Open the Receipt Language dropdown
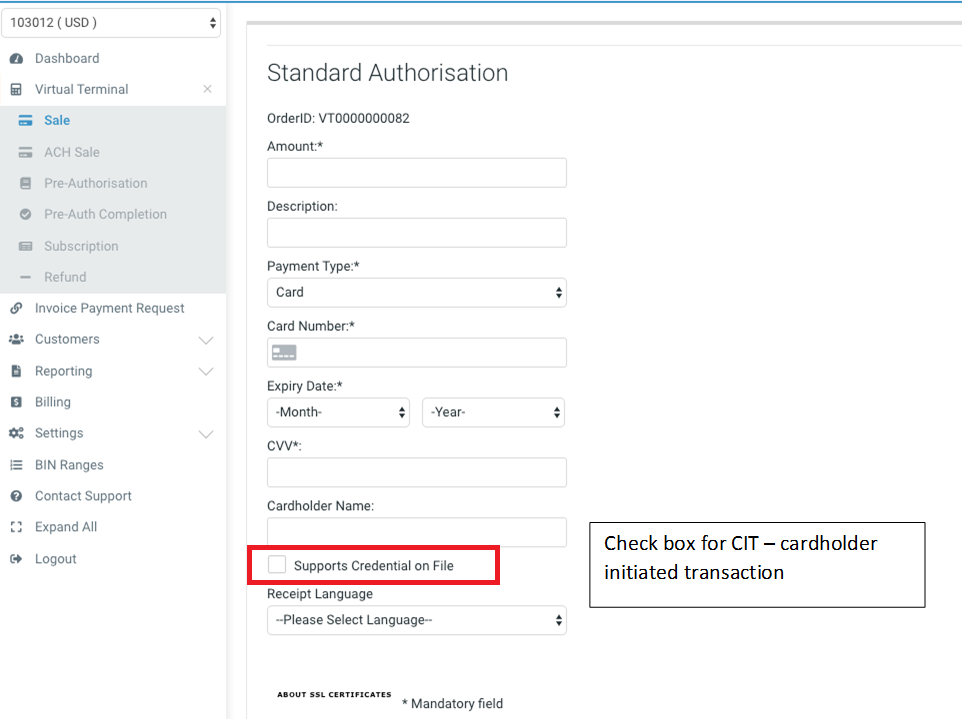 click(416, 620)
